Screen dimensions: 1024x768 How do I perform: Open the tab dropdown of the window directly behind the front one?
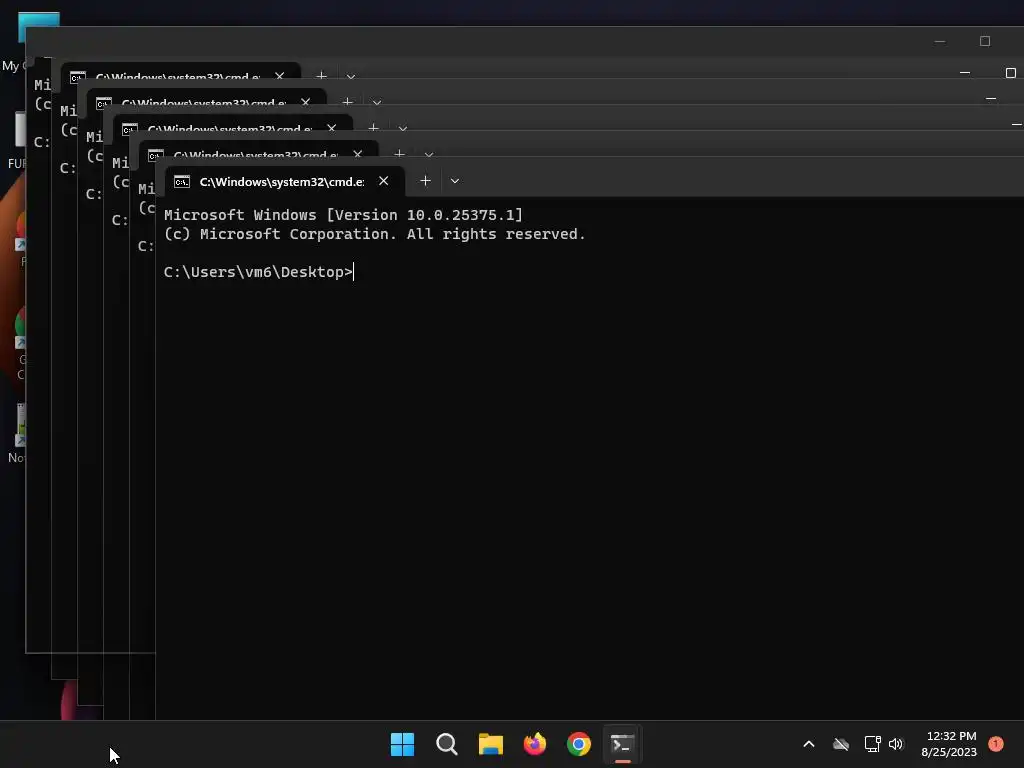tap(429, 155)
